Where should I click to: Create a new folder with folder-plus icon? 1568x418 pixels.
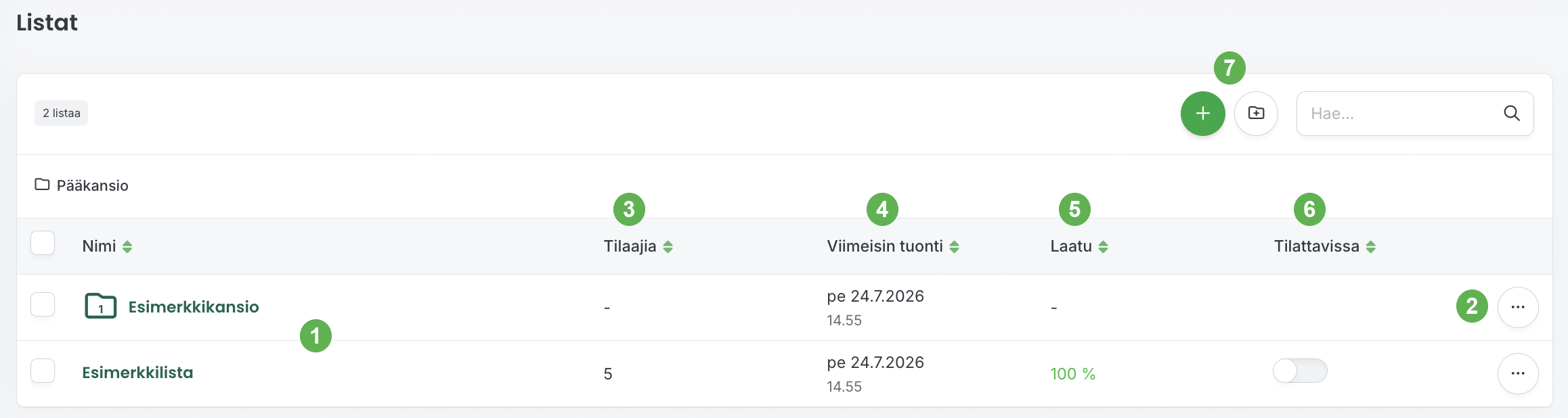tap(1256, 114)
